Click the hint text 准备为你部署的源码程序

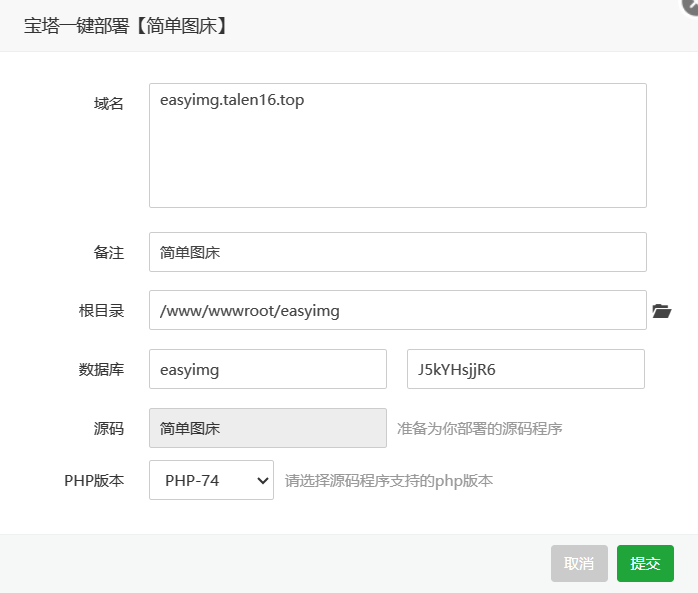(479, 428)
